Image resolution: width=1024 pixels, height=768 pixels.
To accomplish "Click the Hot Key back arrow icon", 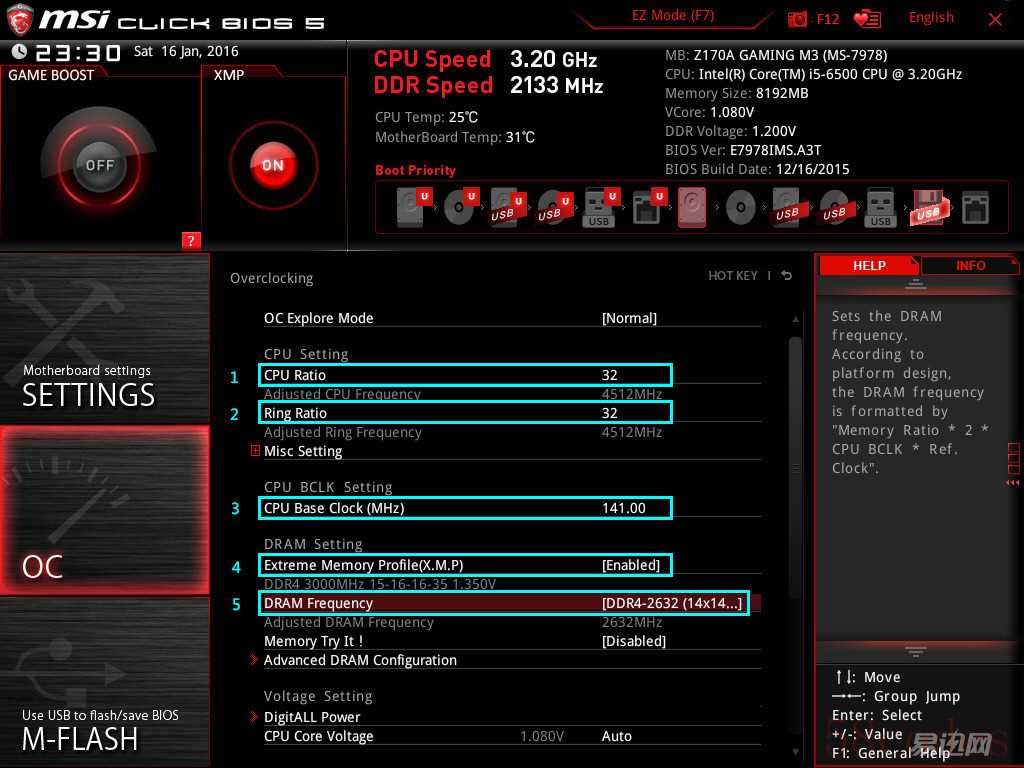I will (787, 276).
